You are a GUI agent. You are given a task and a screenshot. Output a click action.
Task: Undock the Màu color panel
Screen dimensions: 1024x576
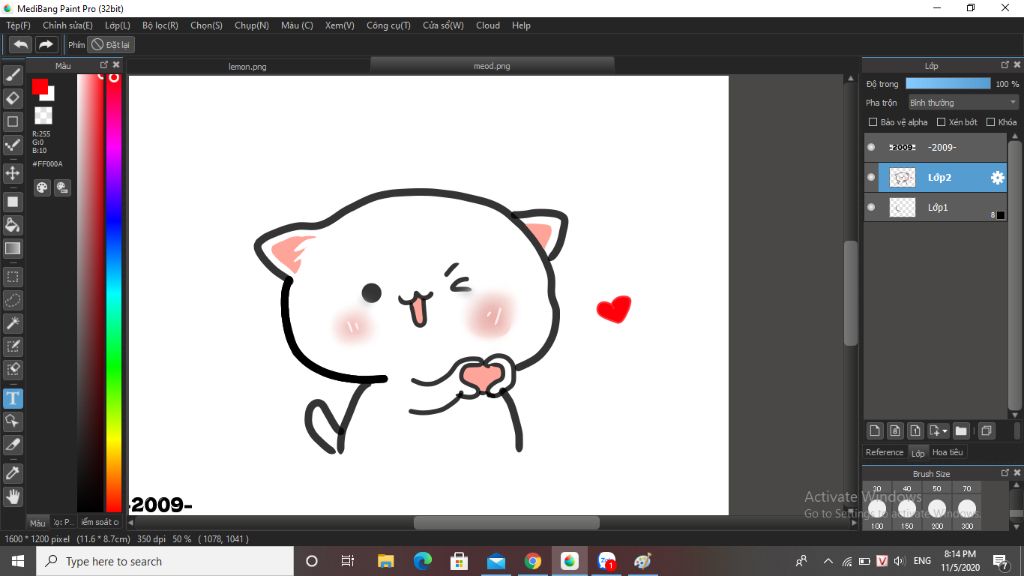103,65
